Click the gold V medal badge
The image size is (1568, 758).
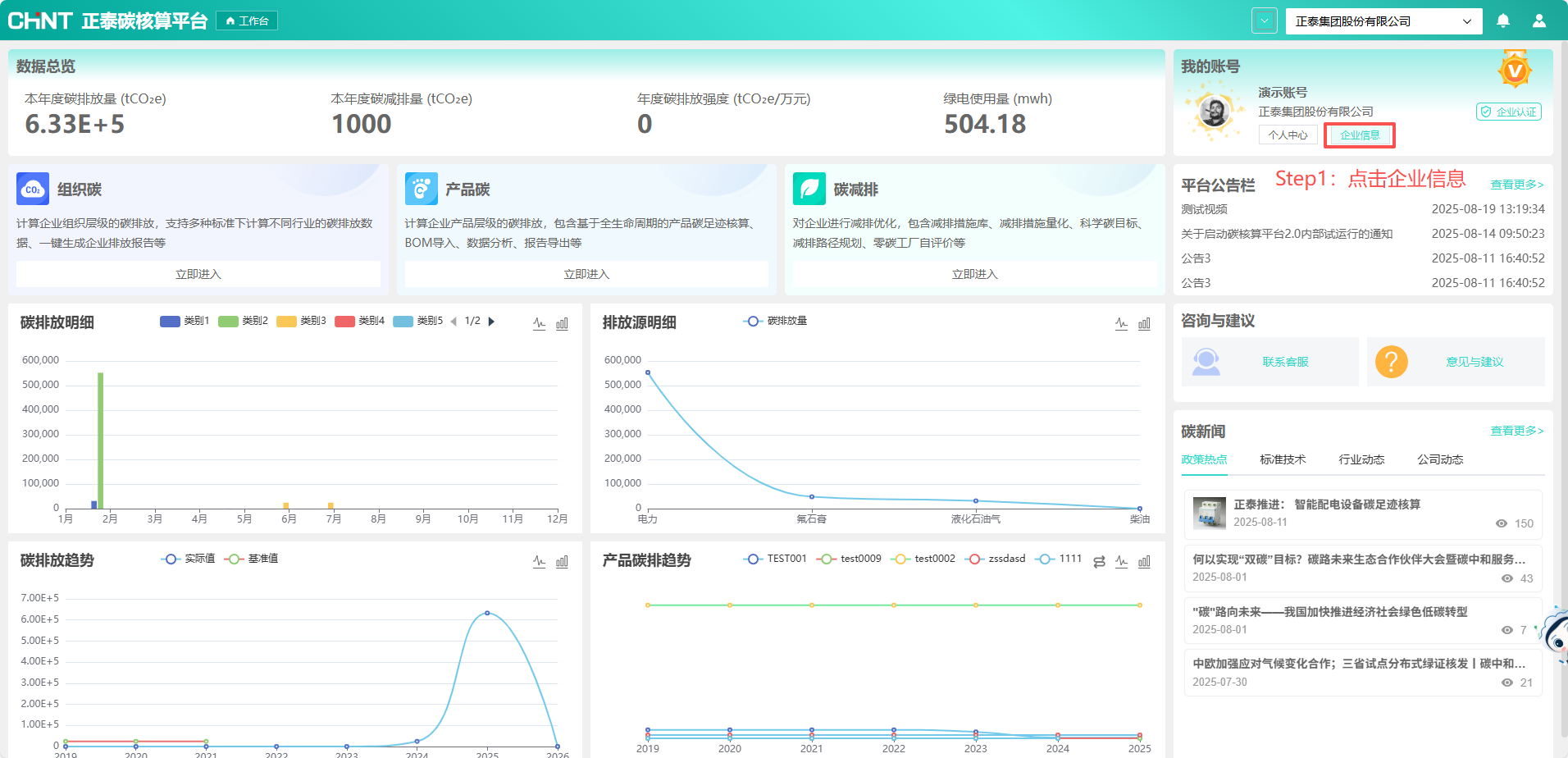point(1515,71)
